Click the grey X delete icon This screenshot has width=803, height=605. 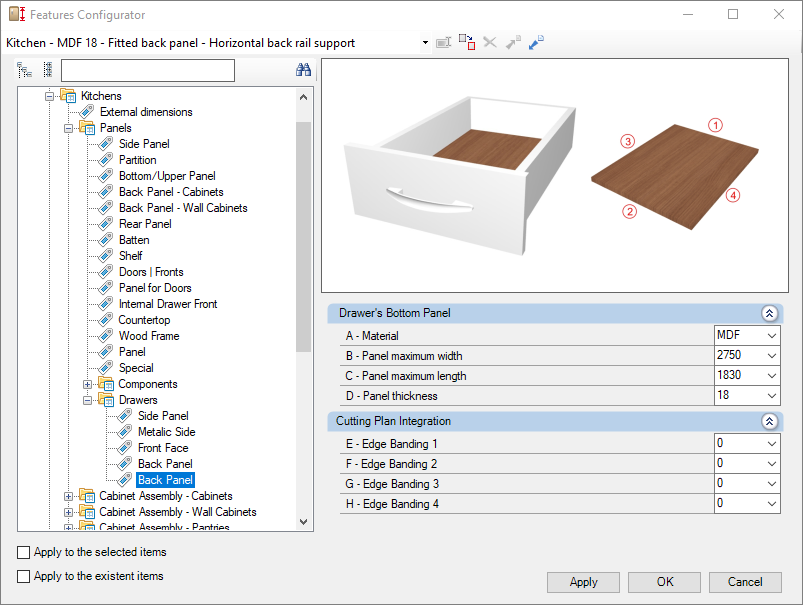point(490,43)
